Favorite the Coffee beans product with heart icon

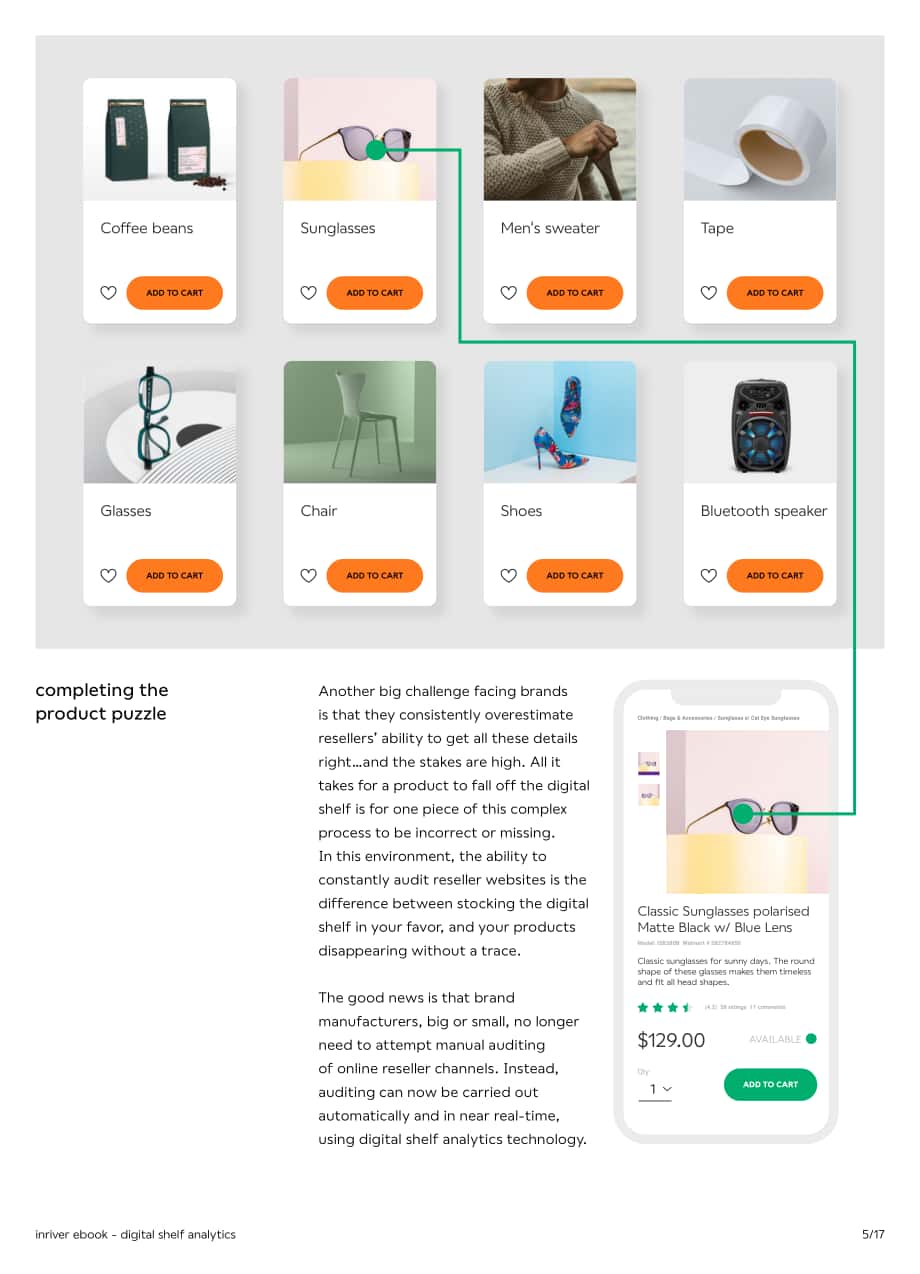coord(108,293)
